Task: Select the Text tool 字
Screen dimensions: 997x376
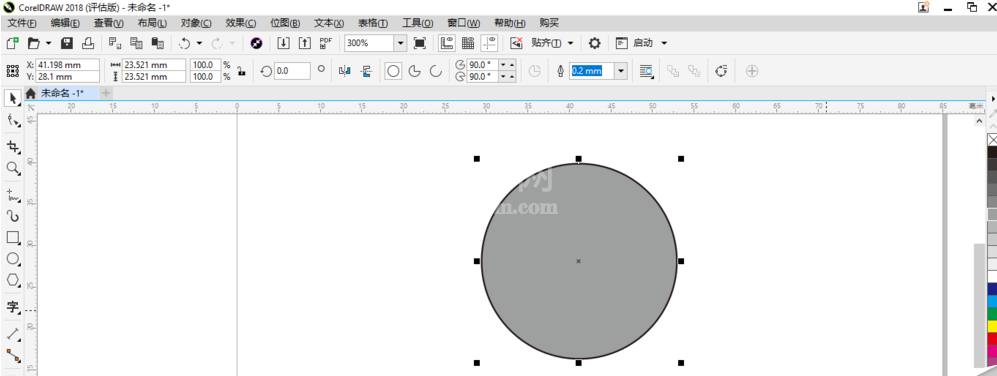Action: 13,307
